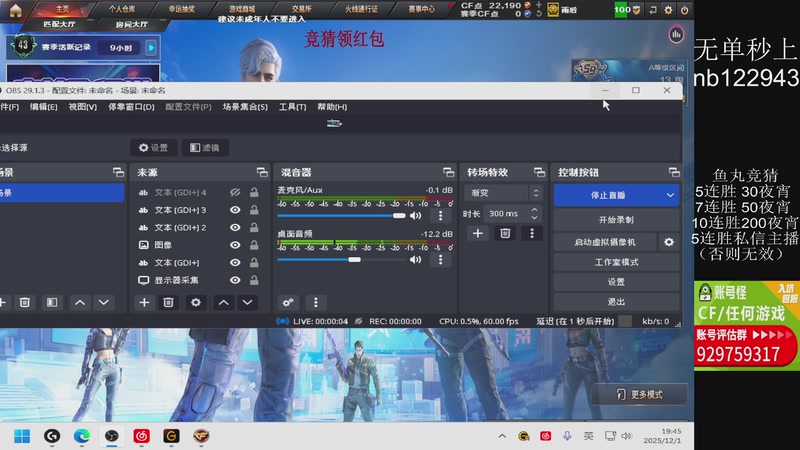Toggle lock on 显示器采集 source
This screenshot has width=800, height=450.
254,280
